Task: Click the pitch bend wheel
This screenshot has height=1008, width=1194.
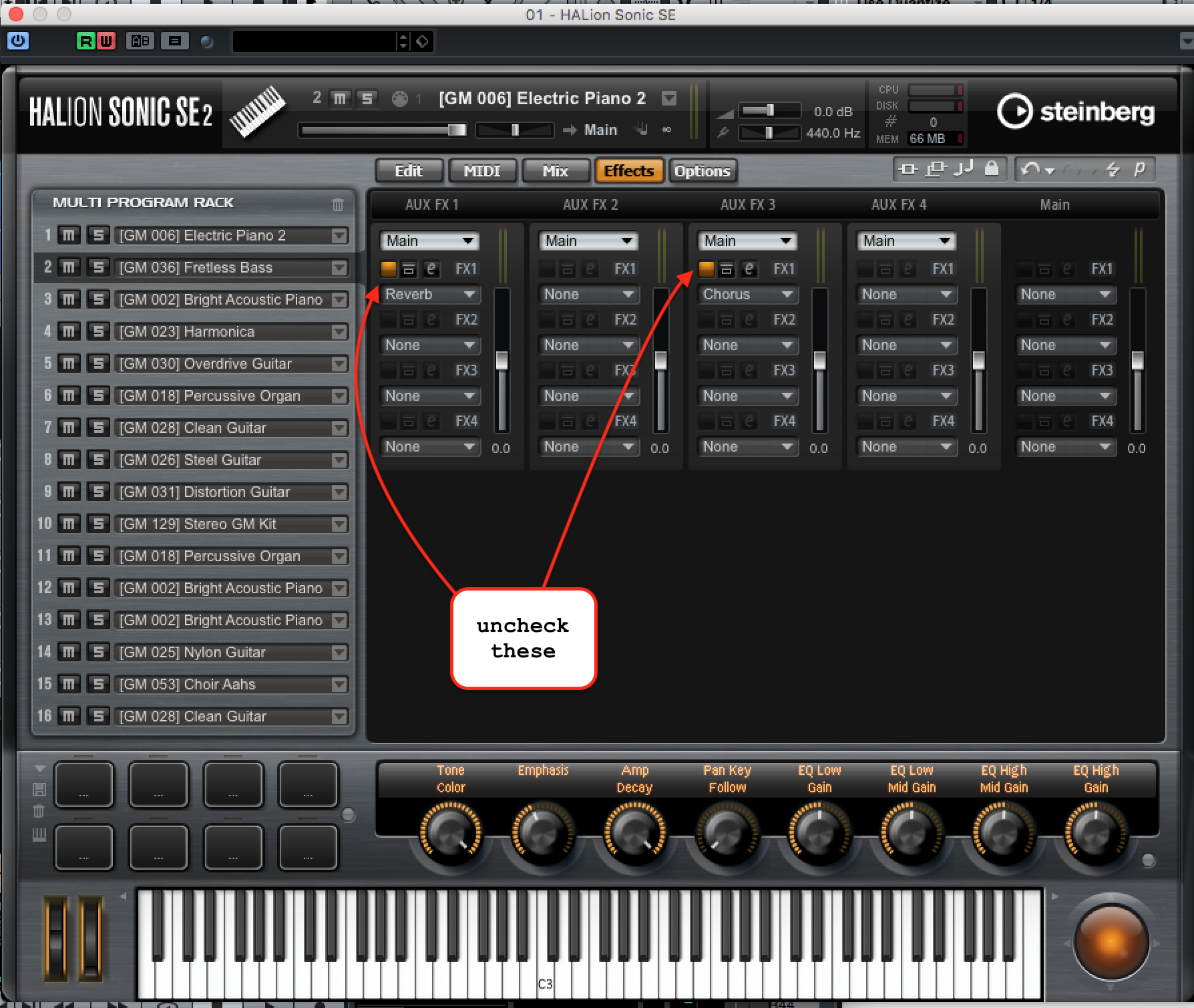Action: [x=55, y=939]
